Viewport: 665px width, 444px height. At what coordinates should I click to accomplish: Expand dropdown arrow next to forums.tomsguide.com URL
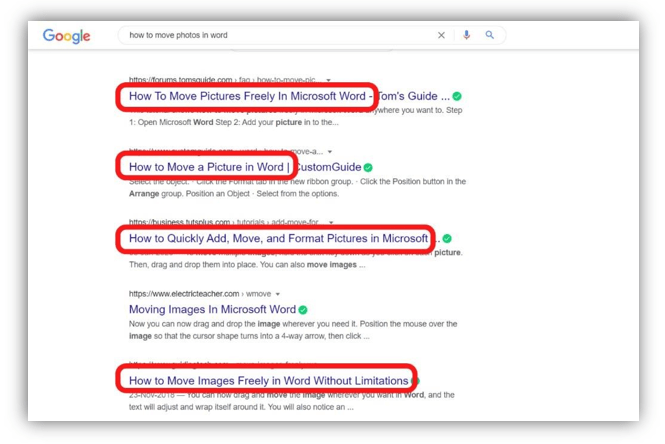tap(328, 80)
